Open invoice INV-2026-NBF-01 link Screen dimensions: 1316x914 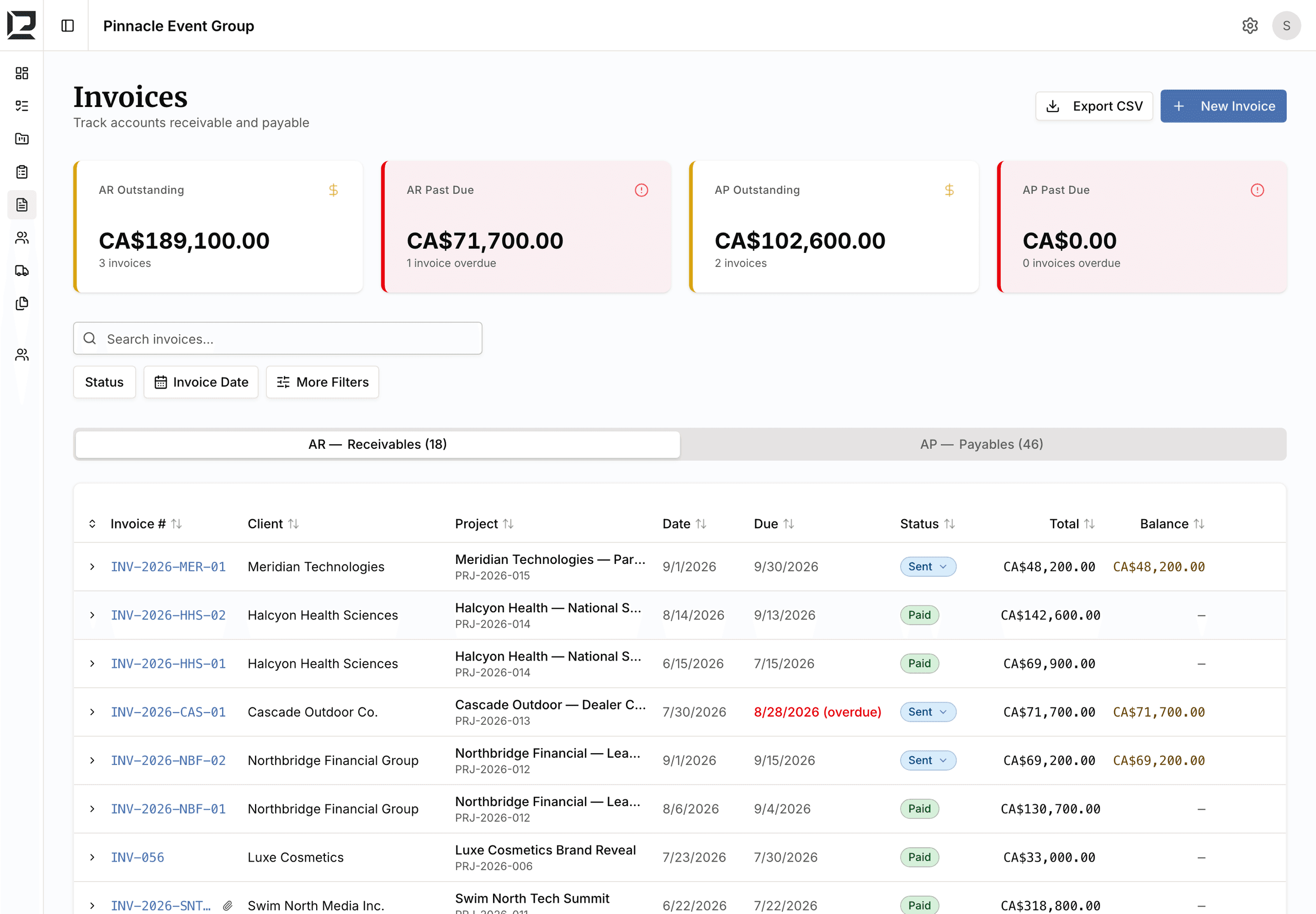(168, 809)
